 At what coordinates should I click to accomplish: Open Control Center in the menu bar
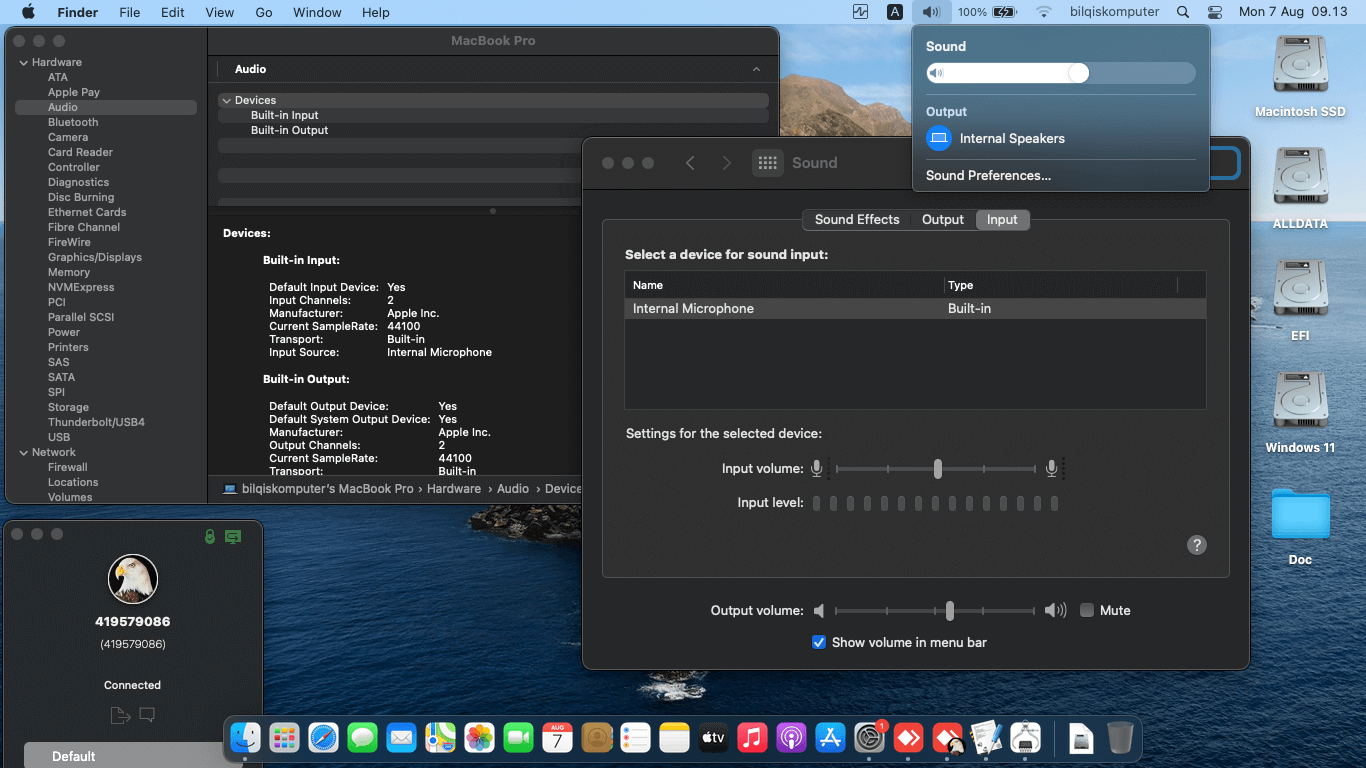pos(1215,12)
